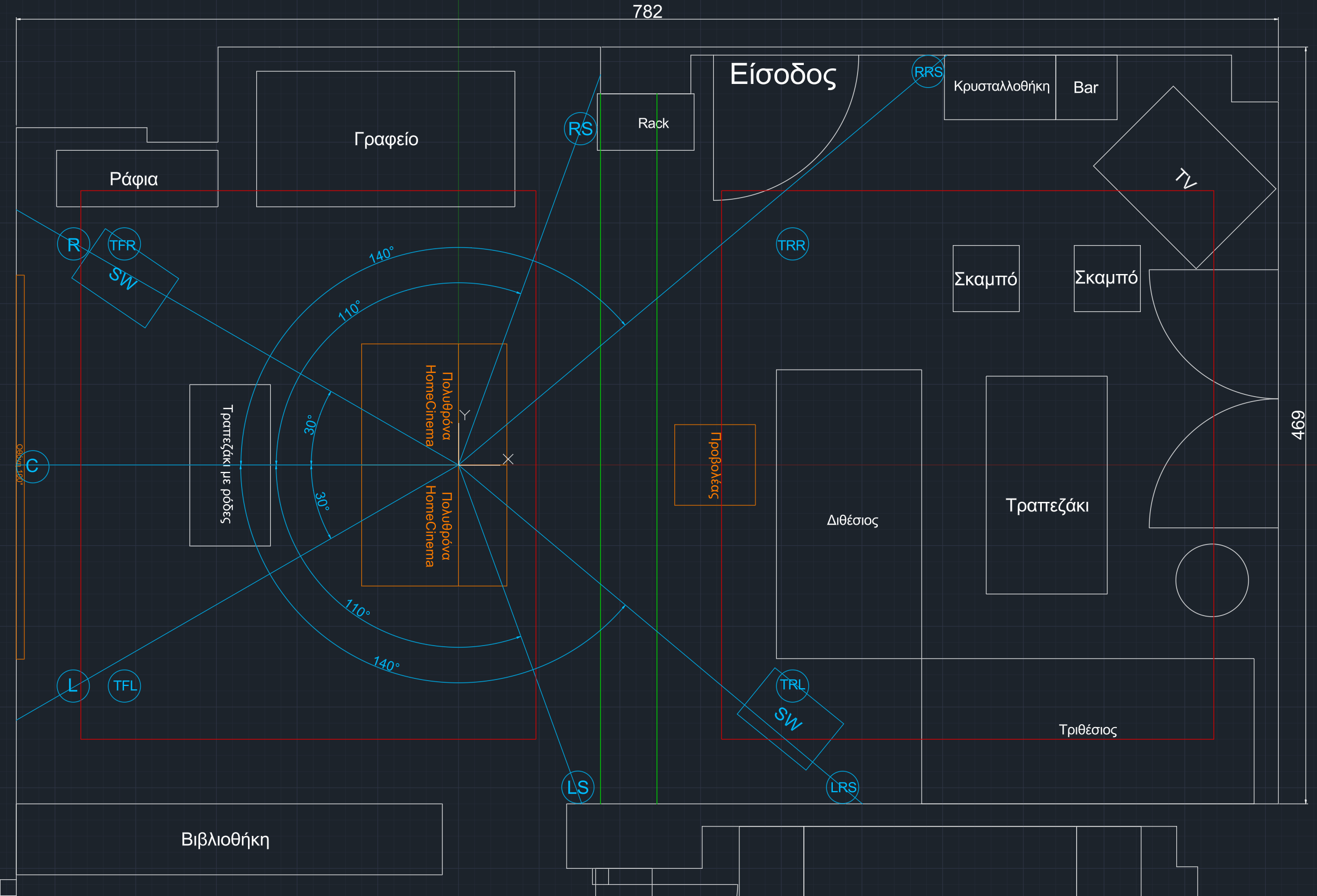The image size is (1317, 896).
Task: Select the Είσοδος entrance text
Action: coord(783,74)
